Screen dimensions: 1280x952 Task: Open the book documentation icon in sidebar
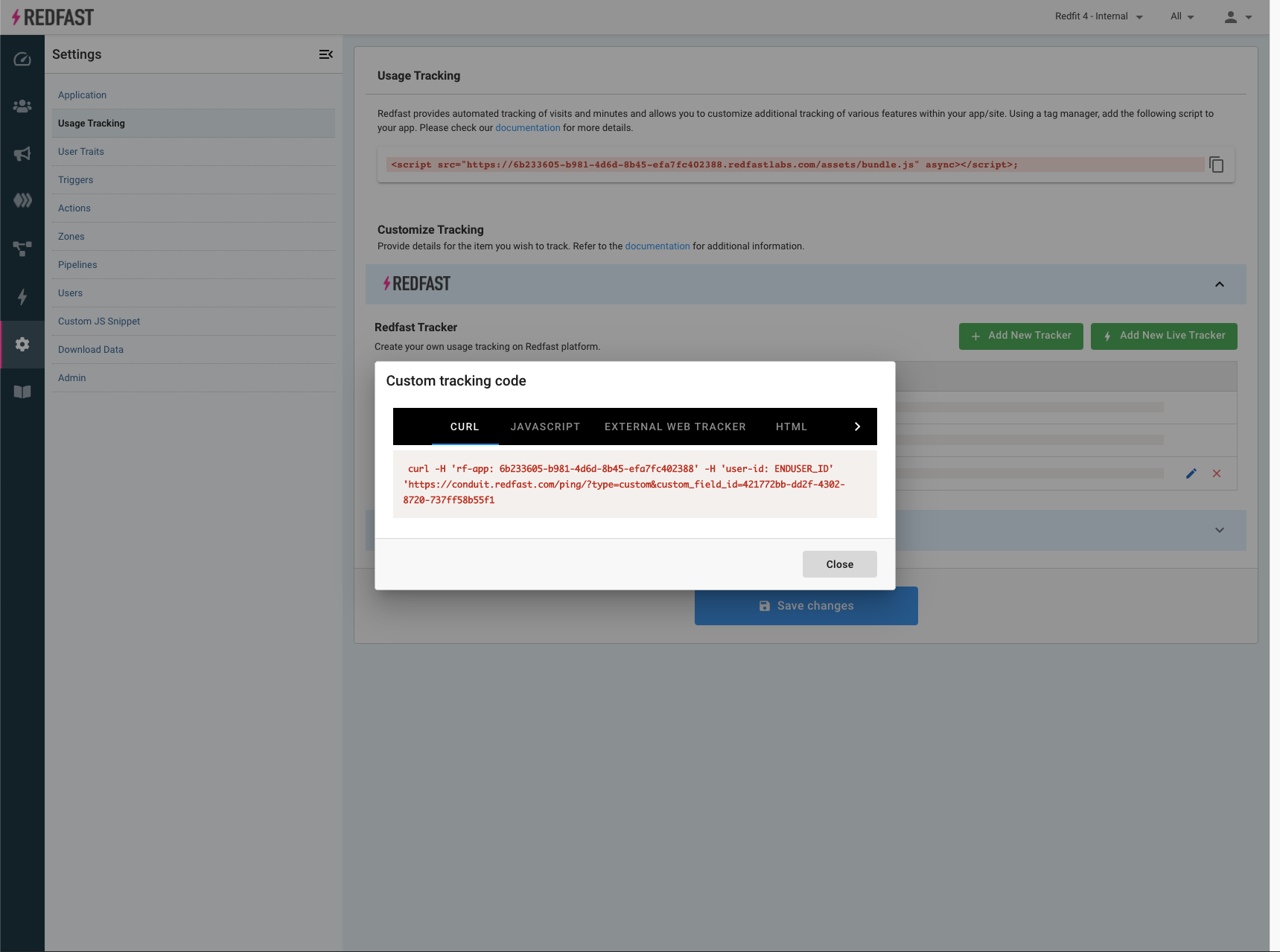click(x=22, y=392)
